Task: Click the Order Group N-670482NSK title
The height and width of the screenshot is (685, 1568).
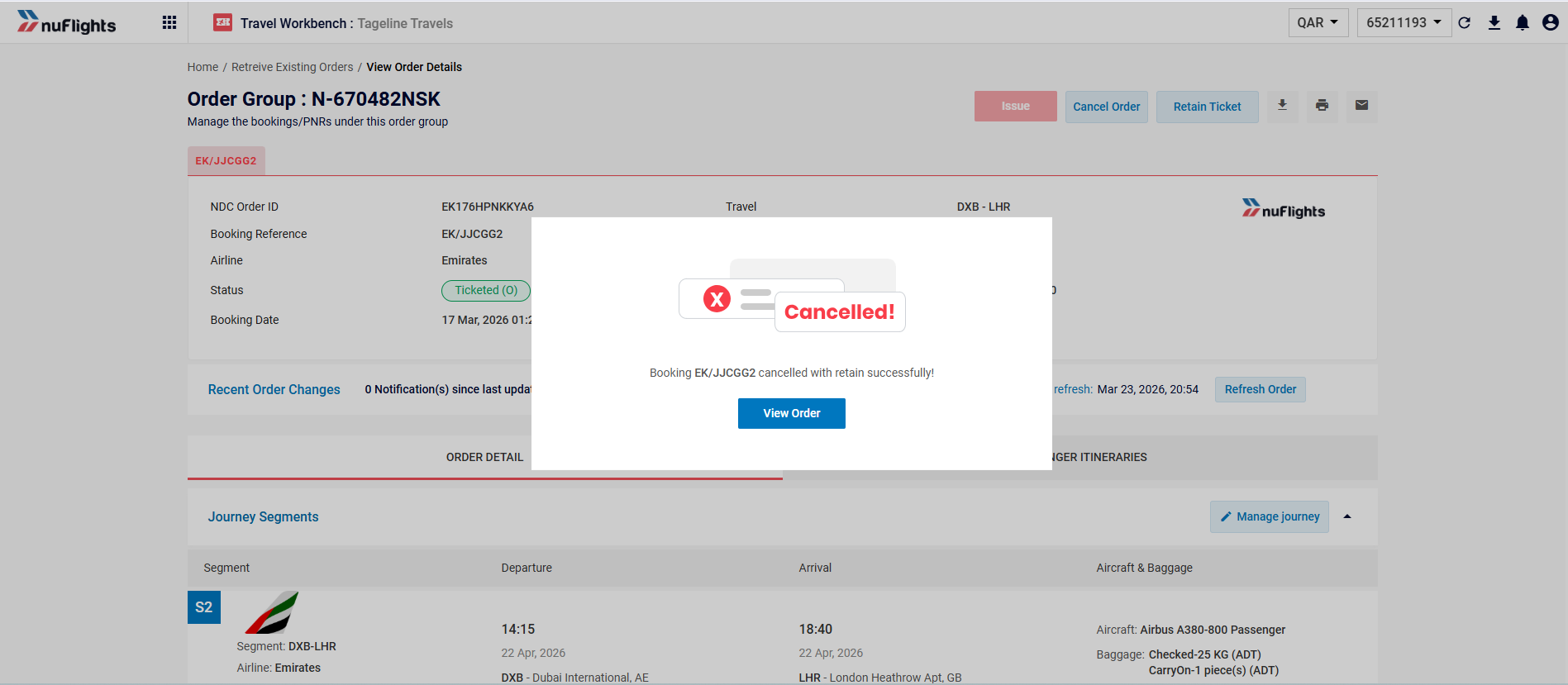Action: point(313,99)
